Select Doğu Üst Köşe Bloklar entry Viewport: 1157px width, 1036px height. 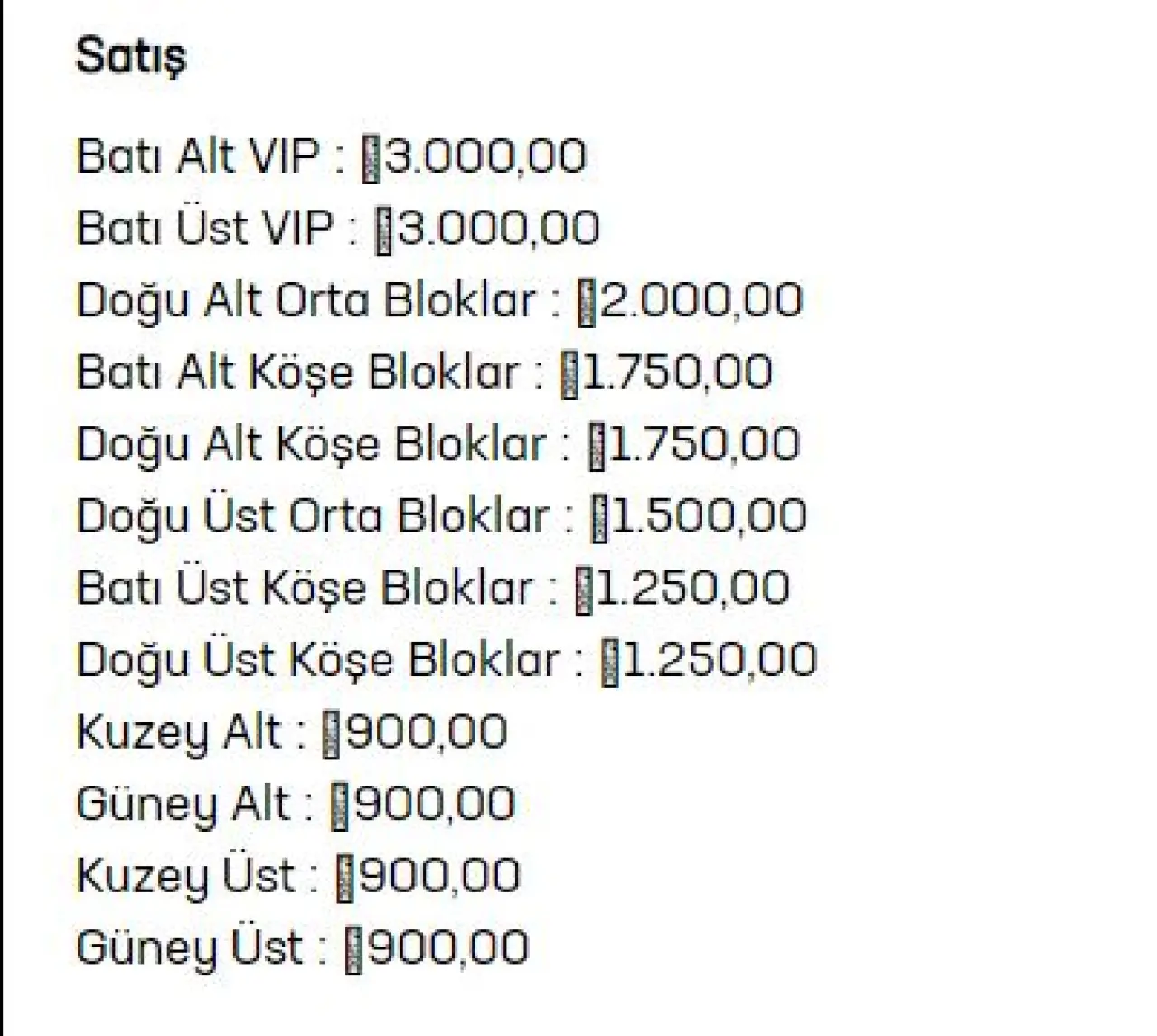coord(318,660)
